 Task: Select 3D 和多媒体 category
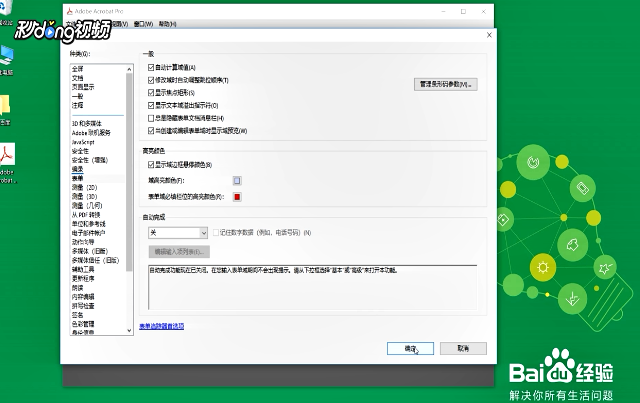(x=87, y=123)
